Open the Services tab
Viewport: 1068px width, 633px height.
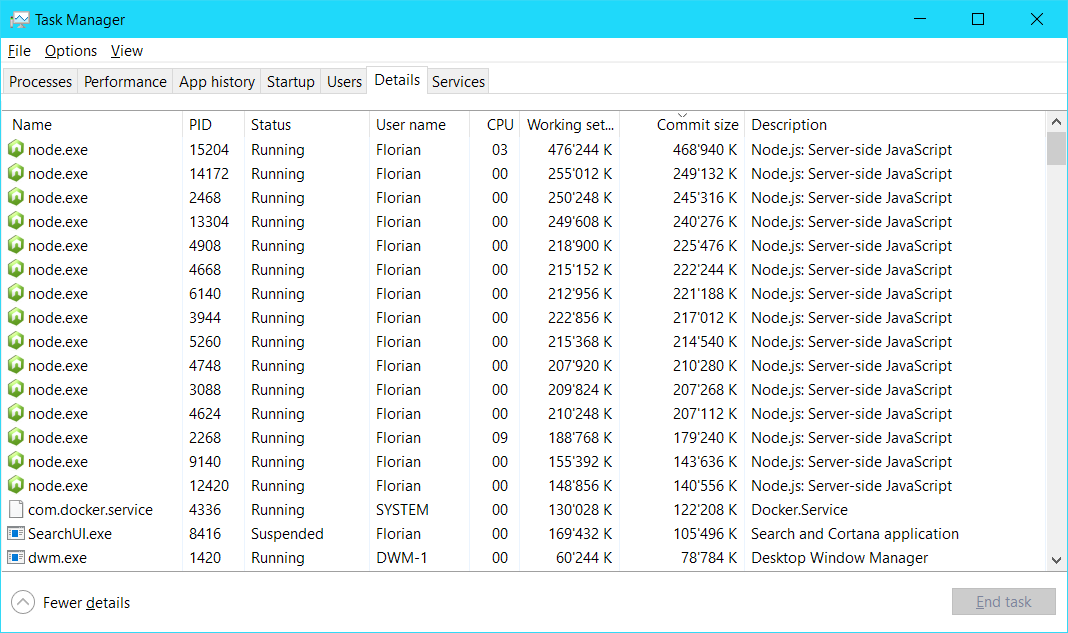point(458,82)
